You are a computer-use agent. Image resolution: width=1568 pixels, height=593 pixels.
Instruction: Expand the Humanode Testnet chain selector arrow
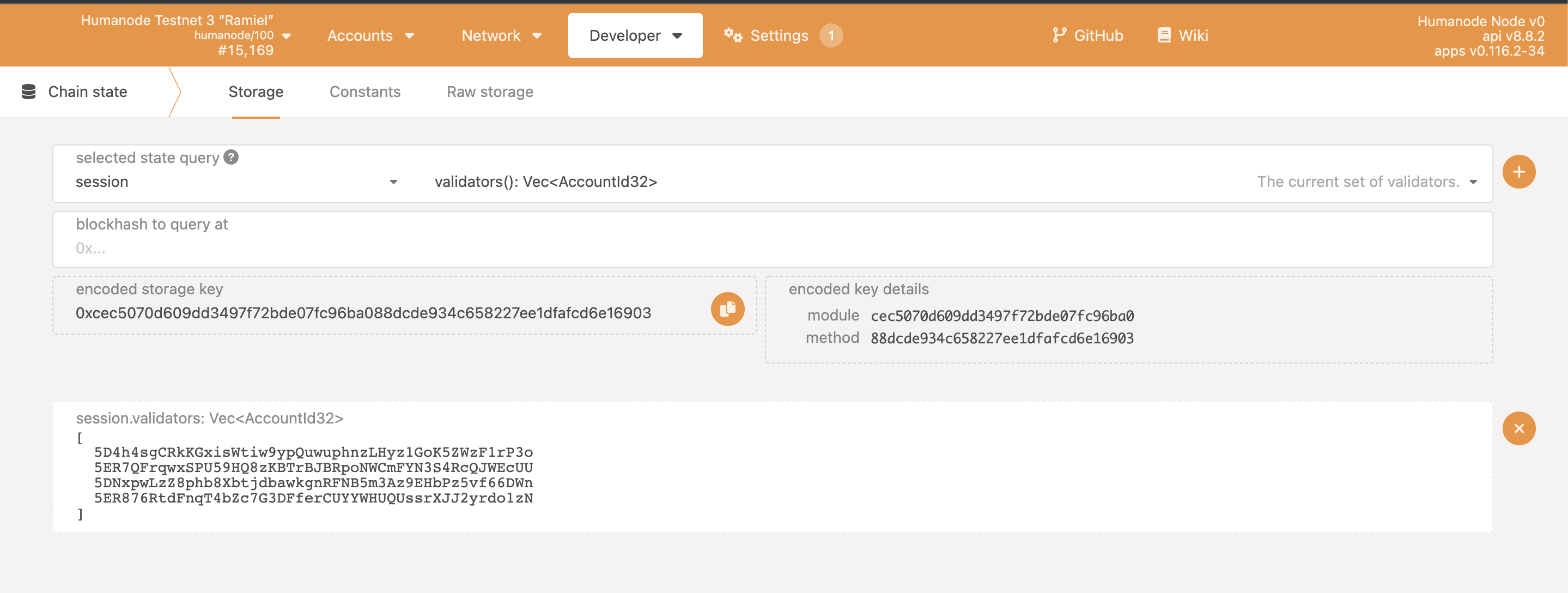coord(287,36)
